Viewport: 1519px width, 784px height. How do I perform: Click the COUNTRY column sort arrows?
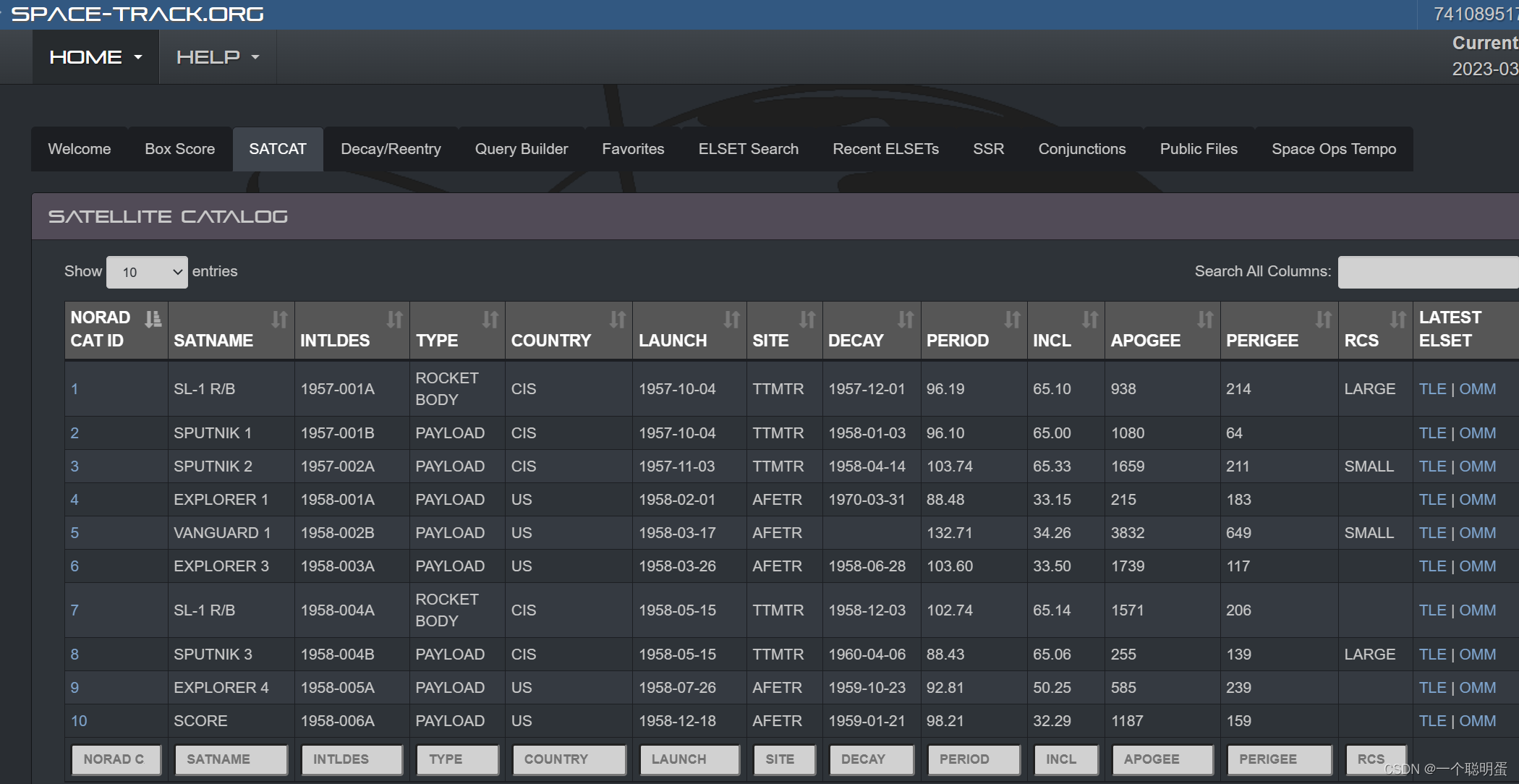618,319
